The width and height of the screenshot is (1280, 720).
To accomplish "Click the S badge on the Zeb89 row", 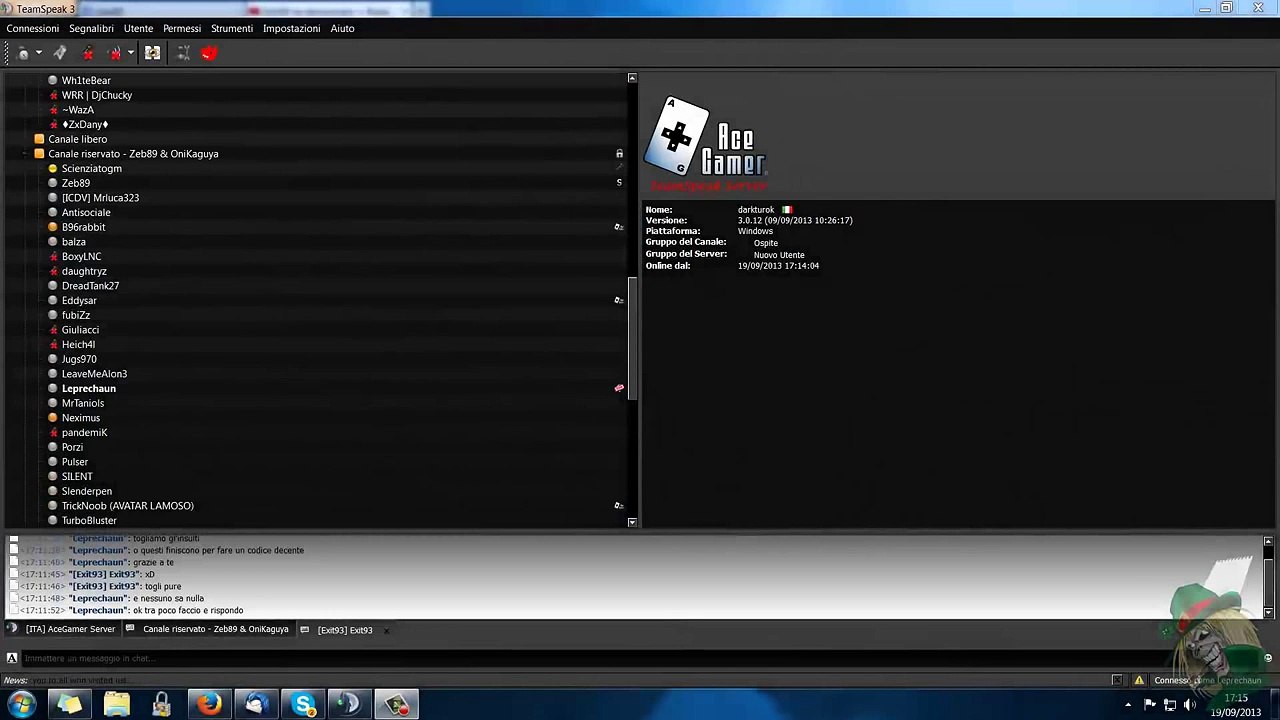I will click(x=619, y=183).
